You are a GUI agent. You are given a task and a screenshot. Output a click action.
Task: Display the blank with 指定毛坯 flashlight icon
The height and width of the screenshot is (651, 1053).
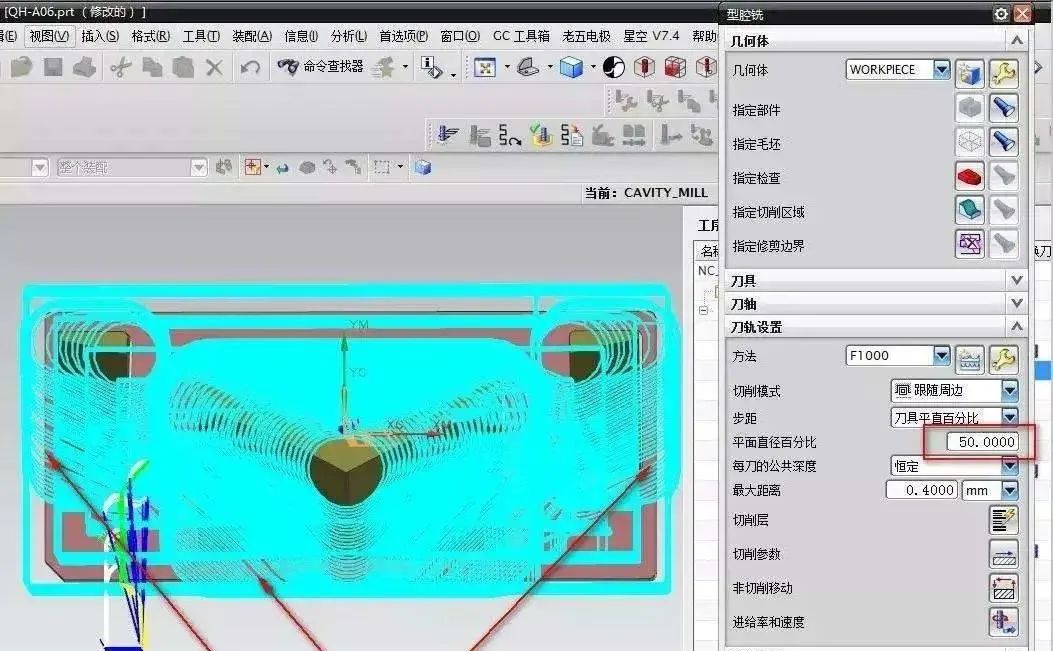(x=1003, y=143)
